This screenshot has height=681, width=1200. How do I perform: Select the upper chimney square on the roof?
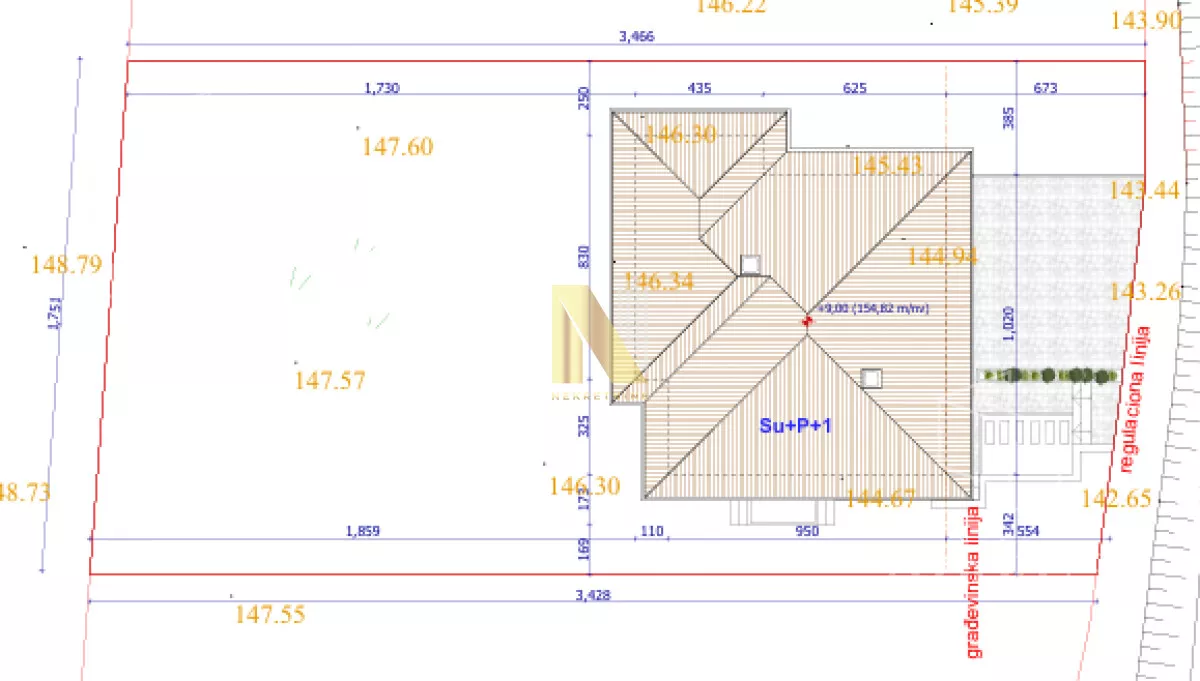pos(751,264)
